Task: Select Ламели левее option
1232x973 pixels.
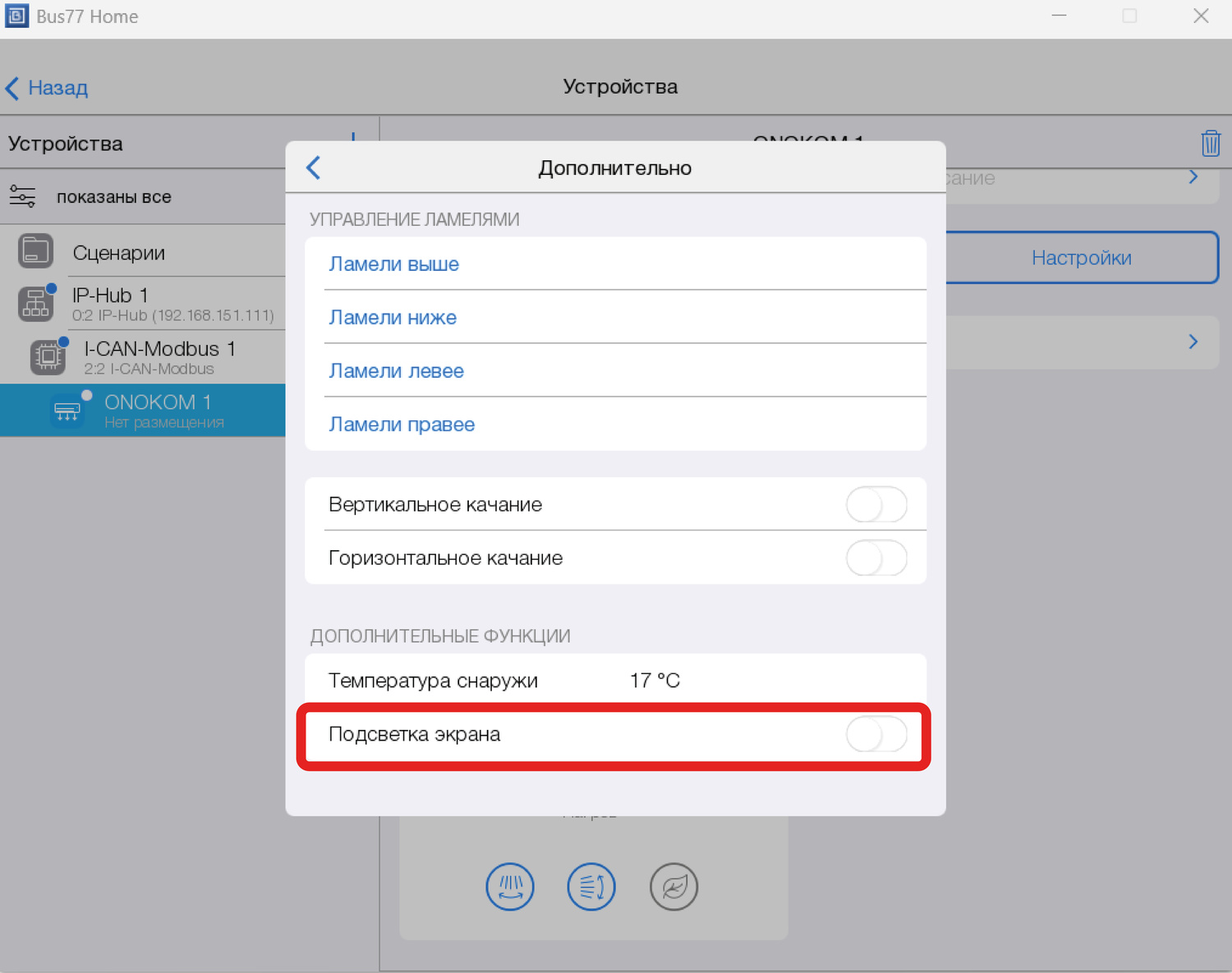Action: 396,371
